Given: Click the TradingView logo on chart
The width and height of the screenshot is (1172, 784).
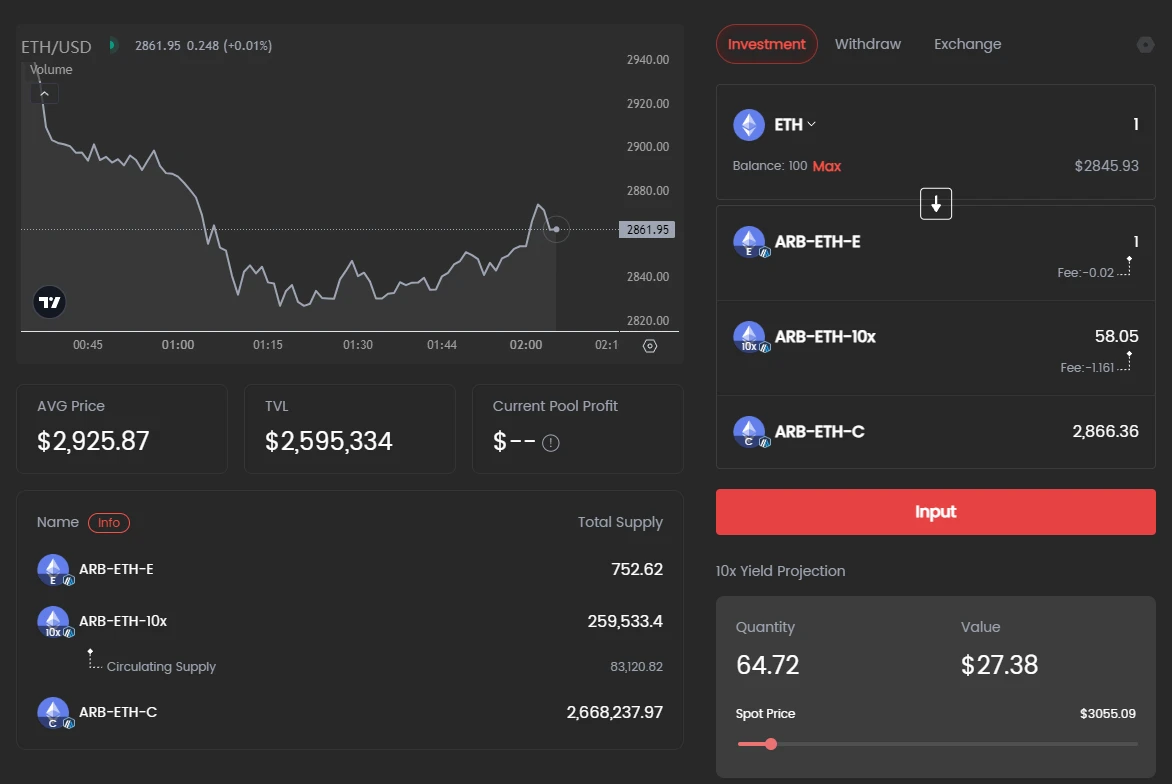Looking at the screenshot, I should click(x=50, y=302).
